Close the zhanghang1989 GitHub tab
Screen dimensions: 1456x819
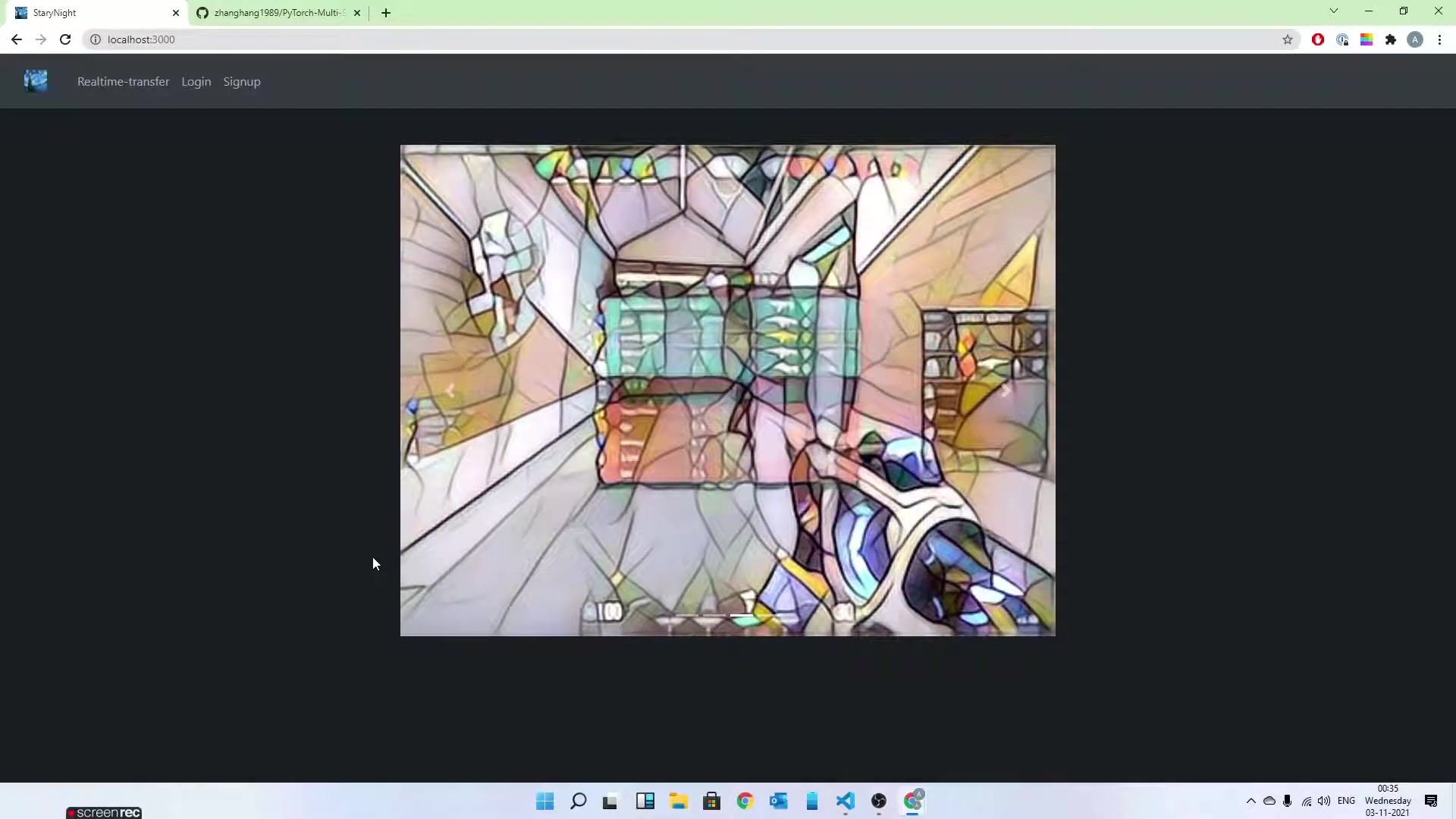(357, 13)
